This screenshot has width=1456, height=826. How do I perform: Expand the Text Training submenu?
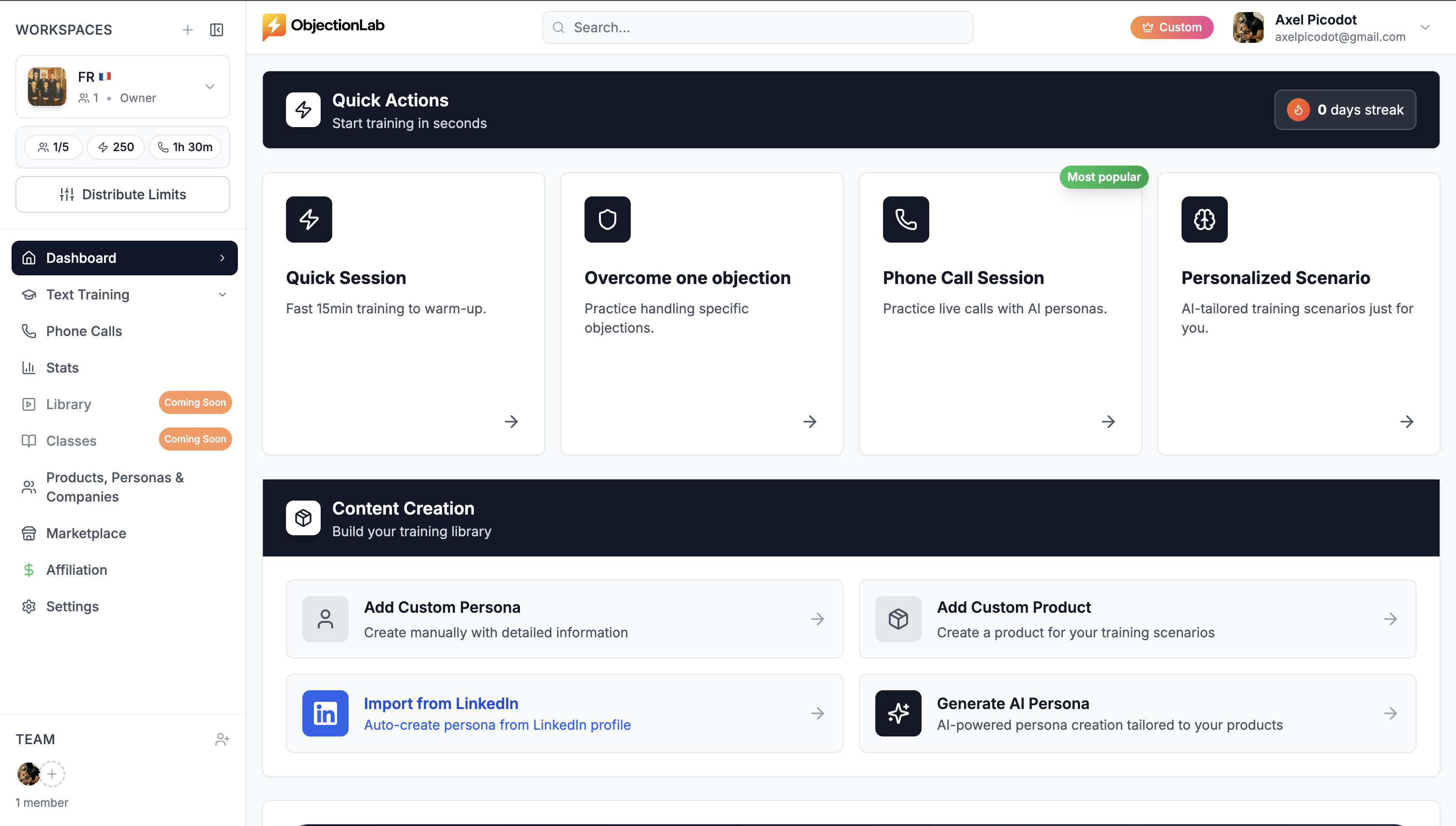click(222, 295)
